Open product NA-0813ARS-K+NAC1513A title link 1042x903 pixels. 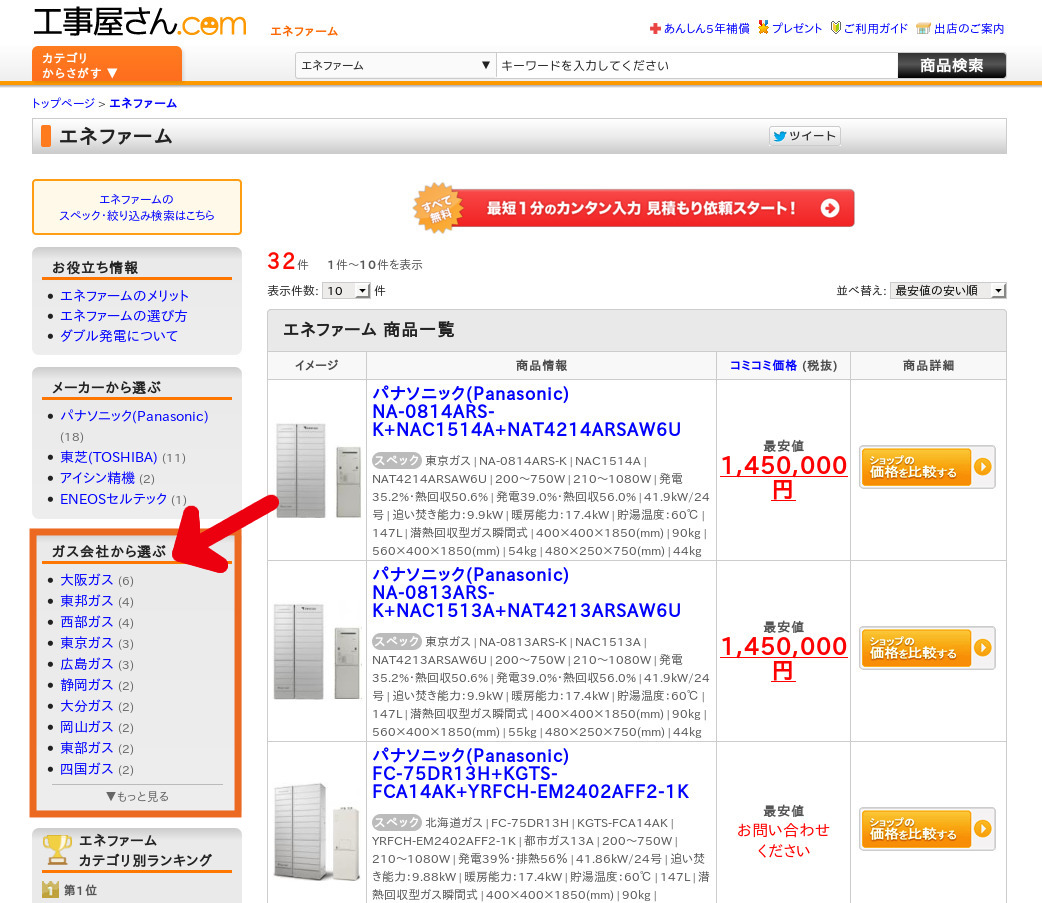pos(526,593)
